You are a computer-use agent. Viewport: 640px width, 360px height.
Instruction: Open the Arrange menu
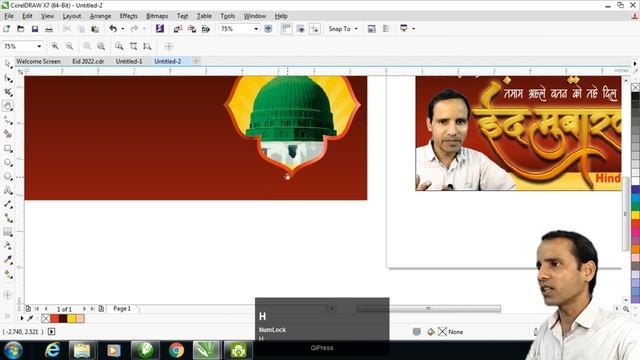pyautogui.click(x=100, y=16)
